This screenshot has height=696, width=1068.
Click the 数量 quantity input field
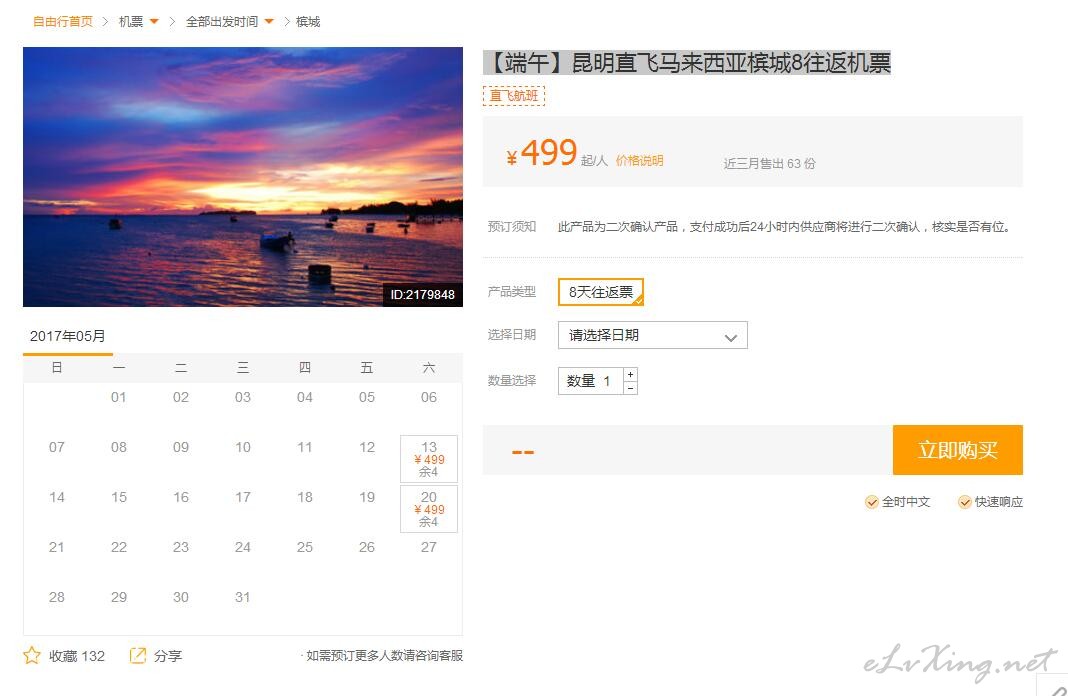(591, 381)
